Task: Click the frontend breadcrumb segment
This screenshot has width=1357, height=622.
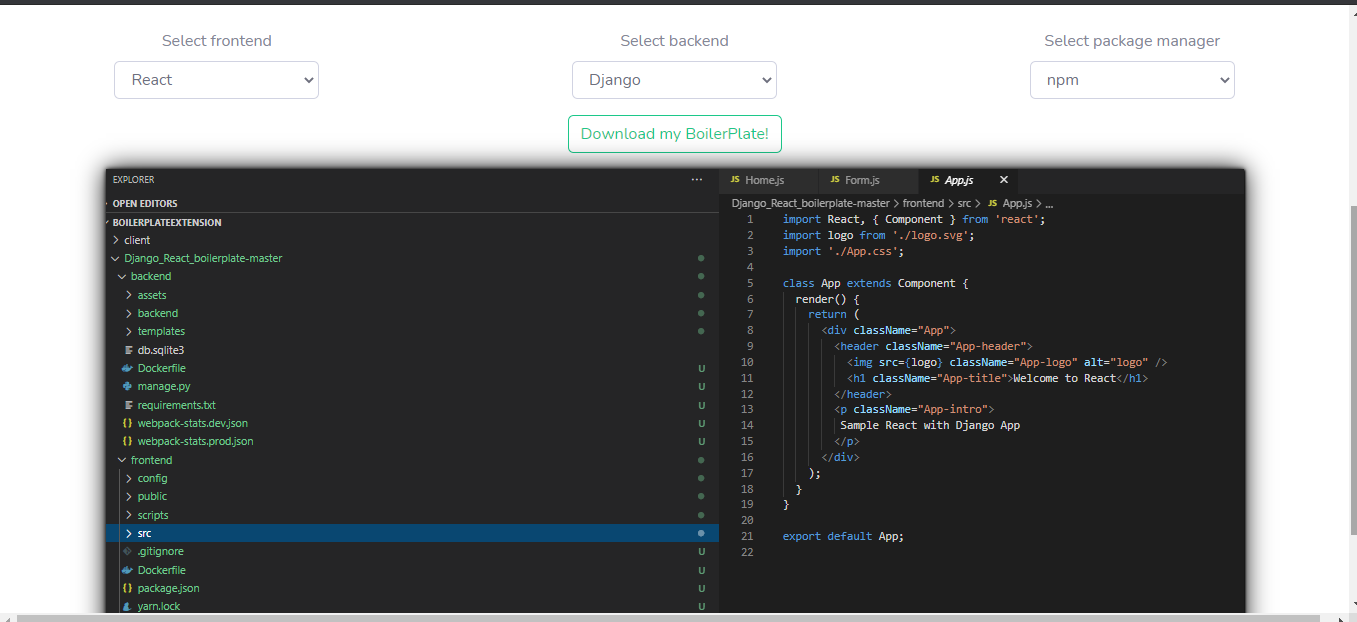Action: 923,203
